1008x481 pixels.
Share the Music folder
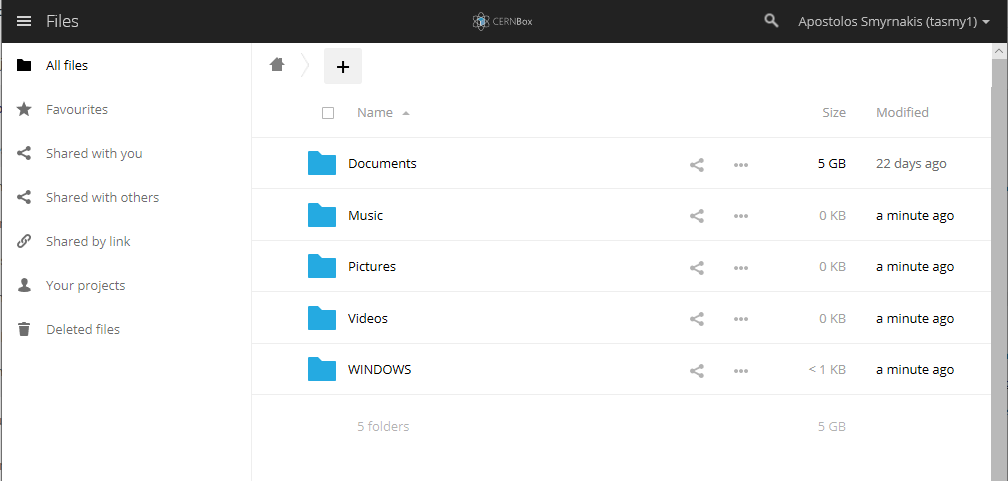(697, 216)
